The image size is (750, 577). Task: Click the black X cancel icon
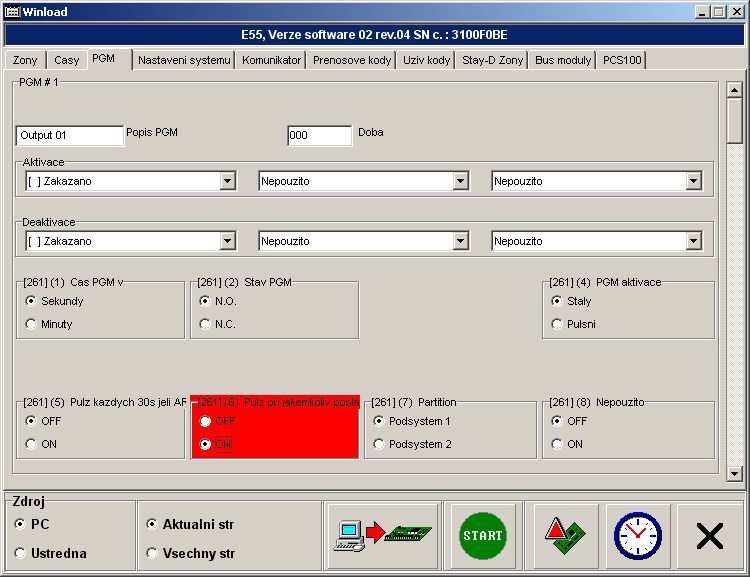coord(709,536)
